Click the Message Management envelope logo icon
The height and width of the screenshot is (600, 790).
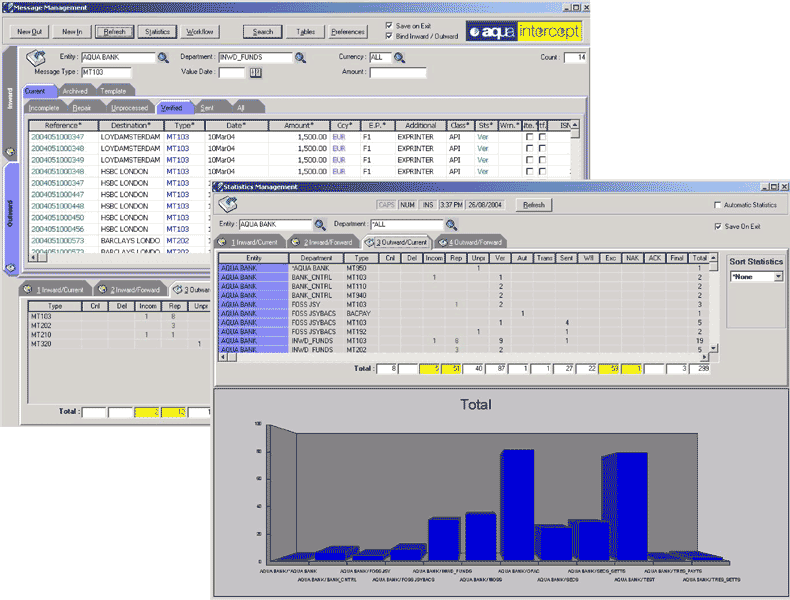35,60
